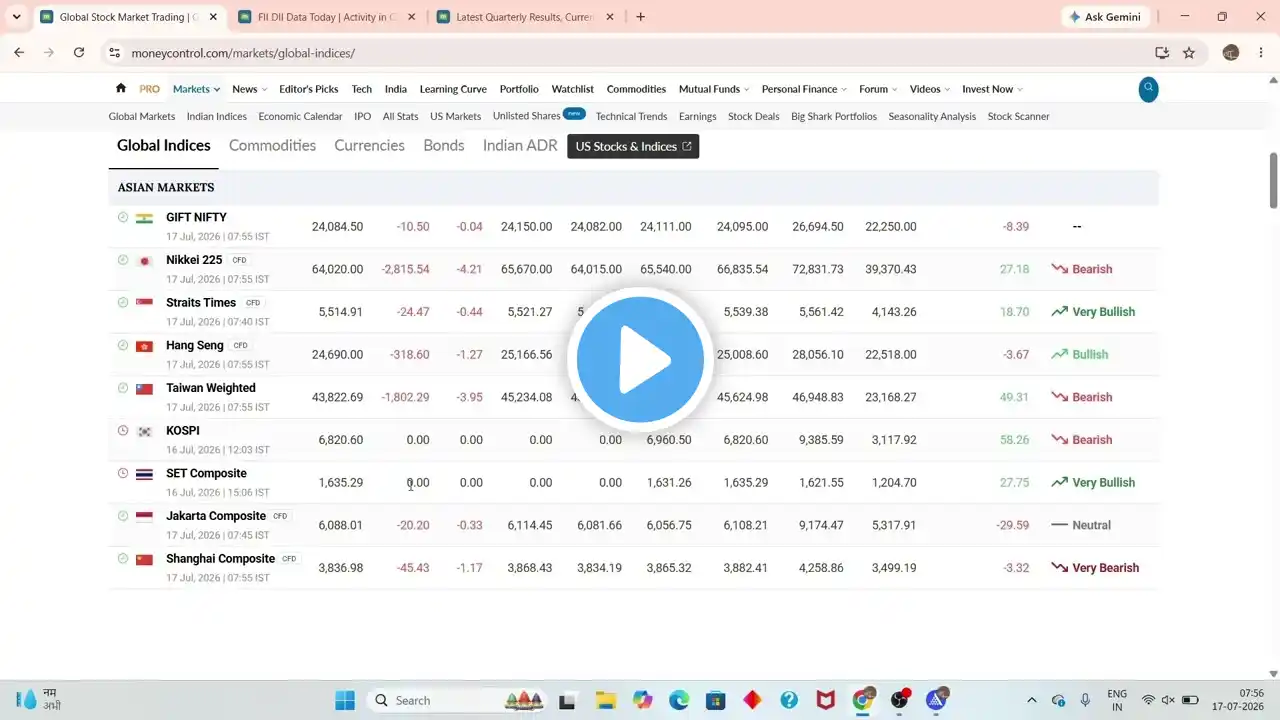Screen dimensions: 1280x720
Task: Open Ask Gemini in the browser
Action: (1106, 17)
